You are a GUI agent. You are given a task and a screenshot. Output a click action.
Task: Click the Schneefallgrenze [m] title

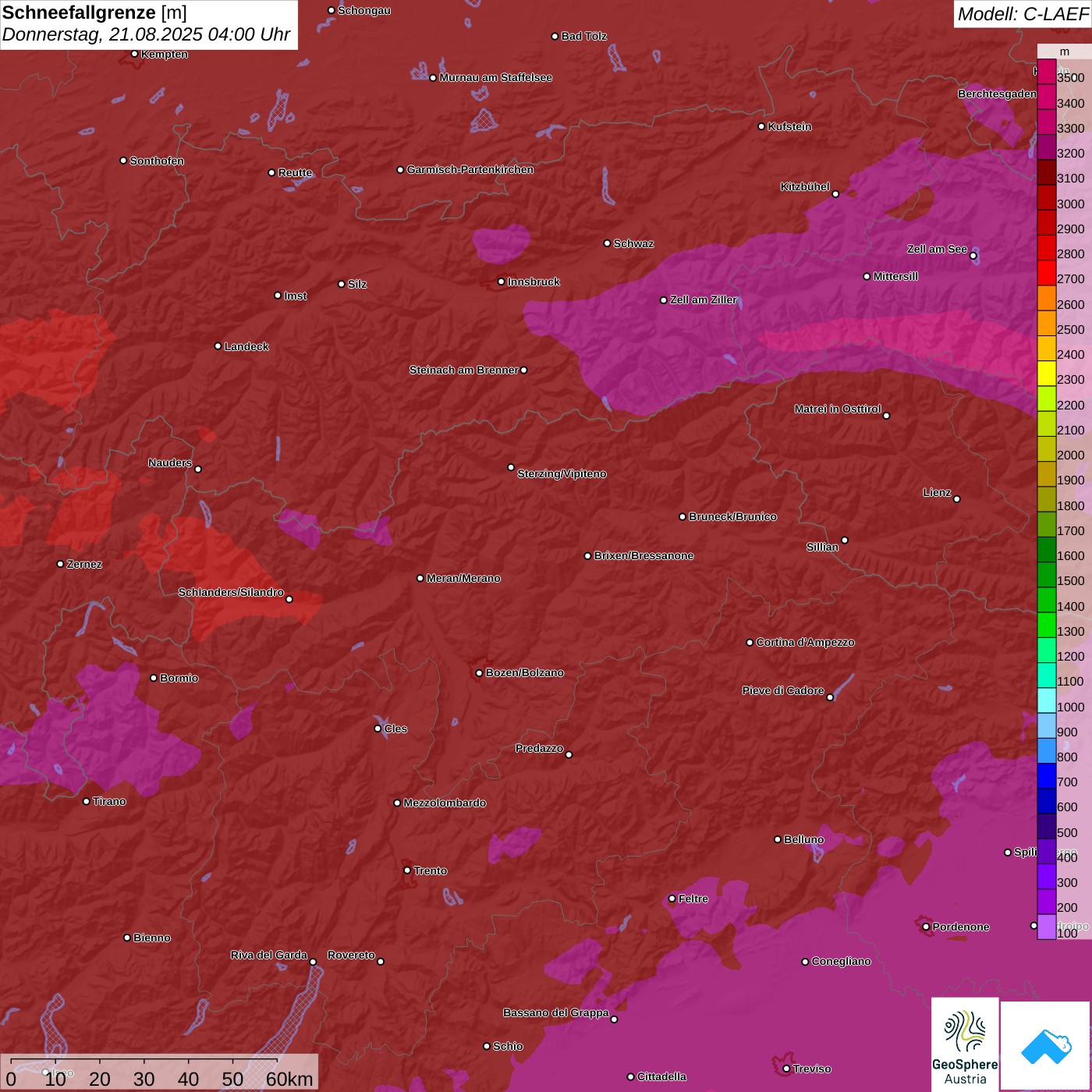[94, 12]
